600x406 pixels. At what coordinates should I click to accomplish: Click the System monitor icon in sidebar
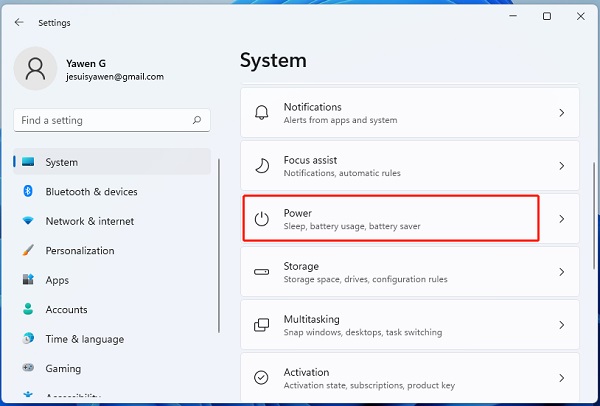point(28,162)
